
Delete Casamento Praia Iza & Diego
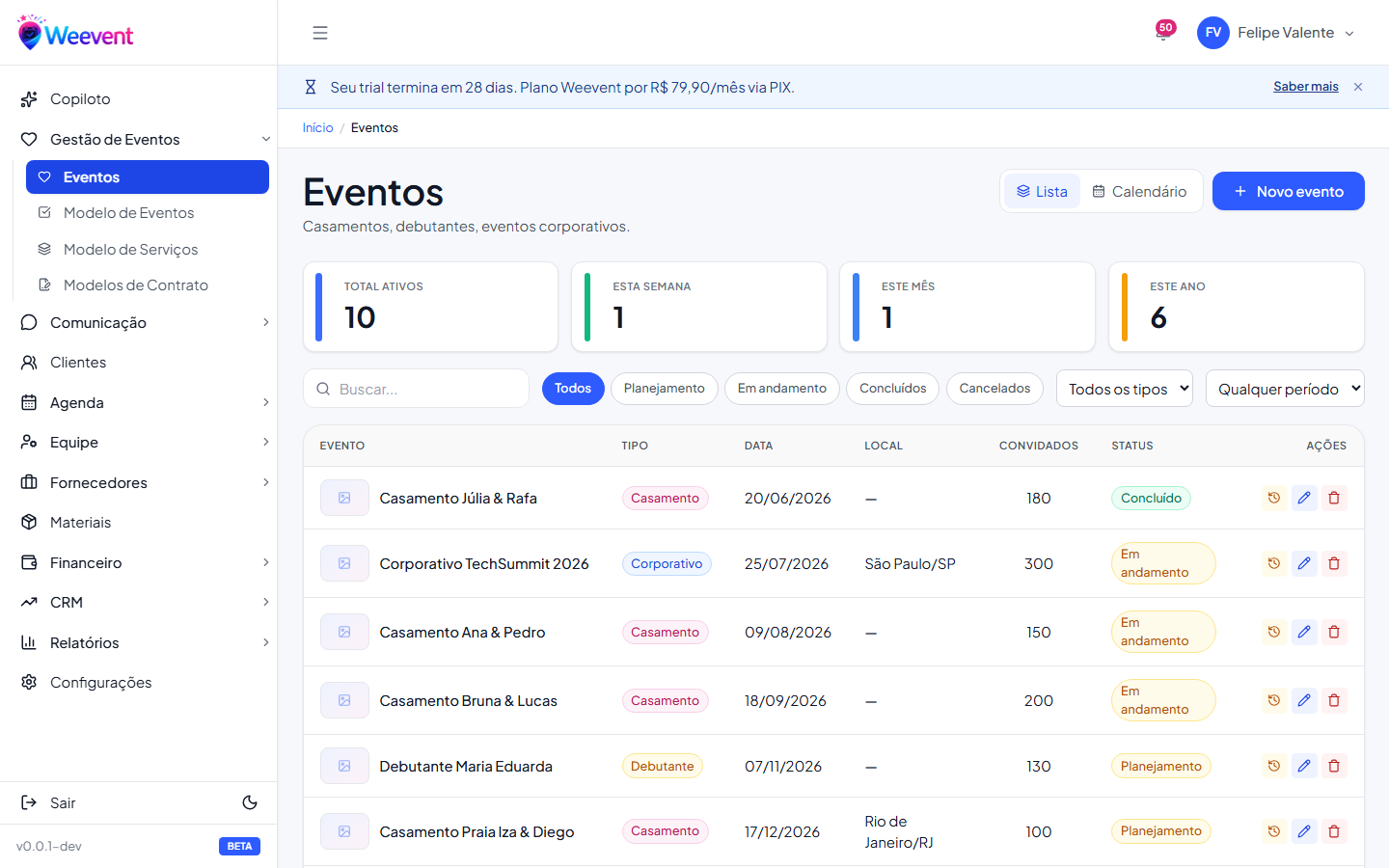click(1334, 831)
